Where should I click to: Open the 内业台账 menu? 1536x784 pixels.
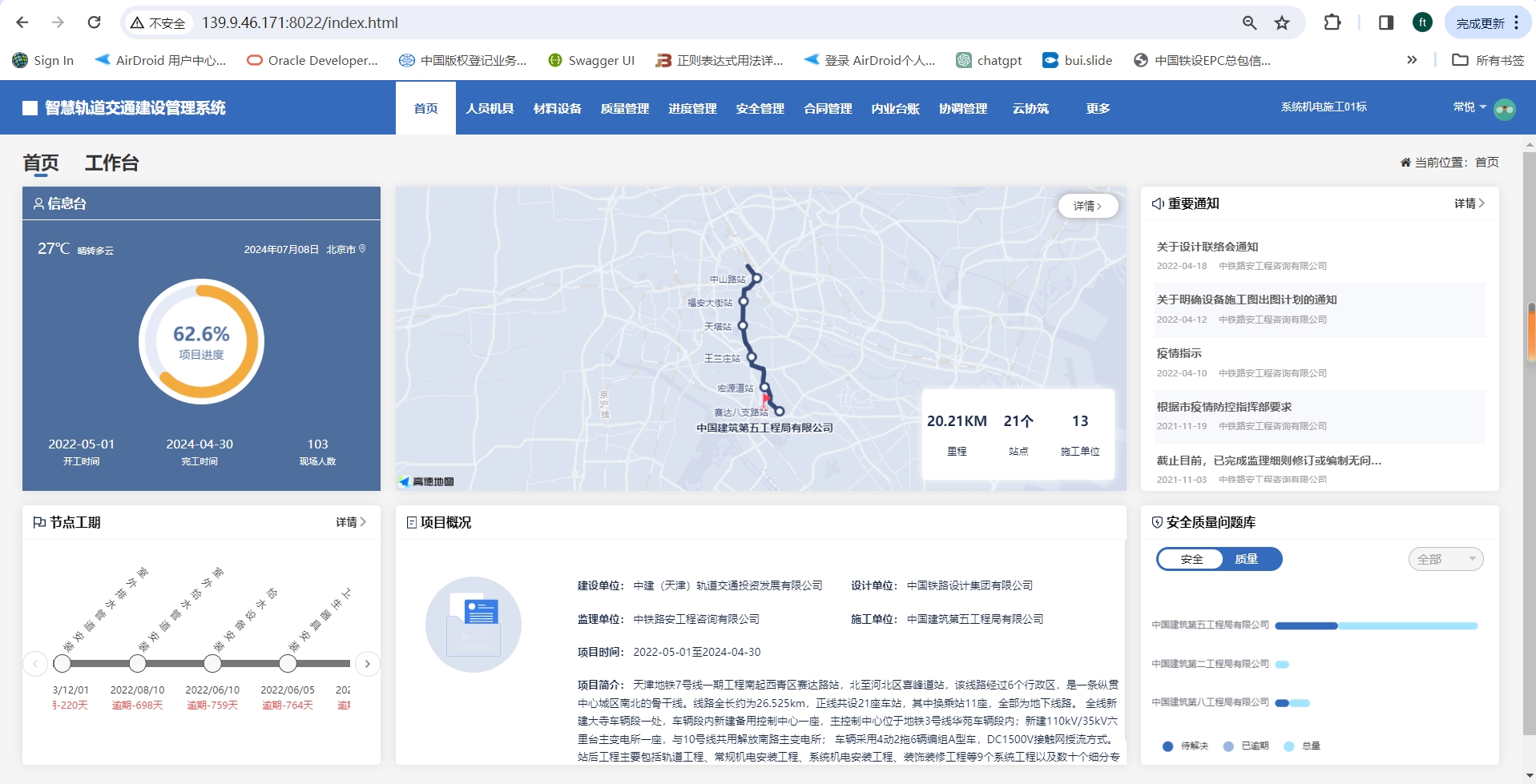(x=895, y=108)
